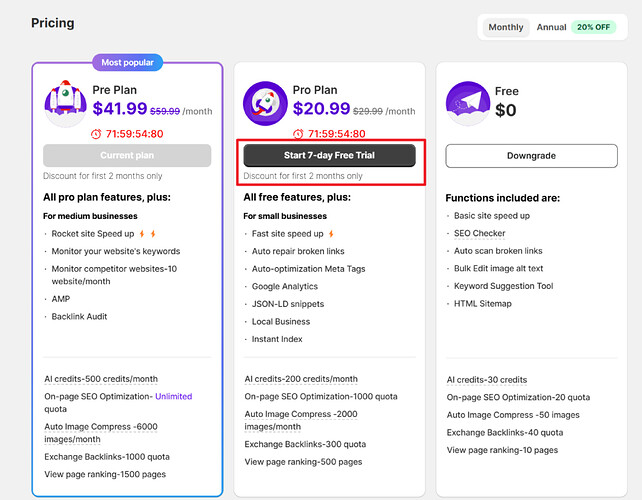
Task: Click the Unlimited quota link
Action: click(173, 396)
